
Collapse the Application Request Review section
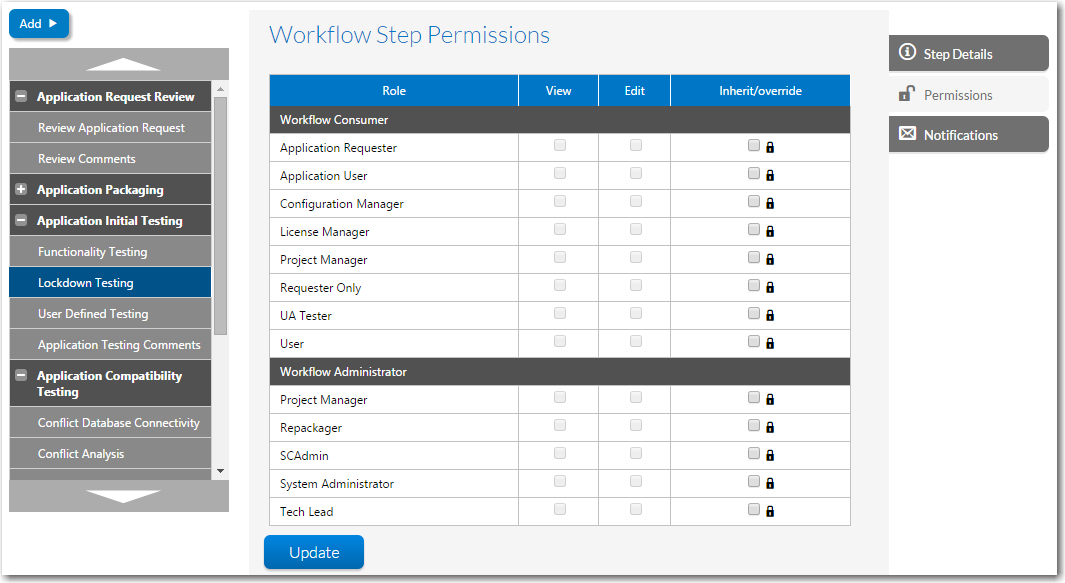[21, 97]
